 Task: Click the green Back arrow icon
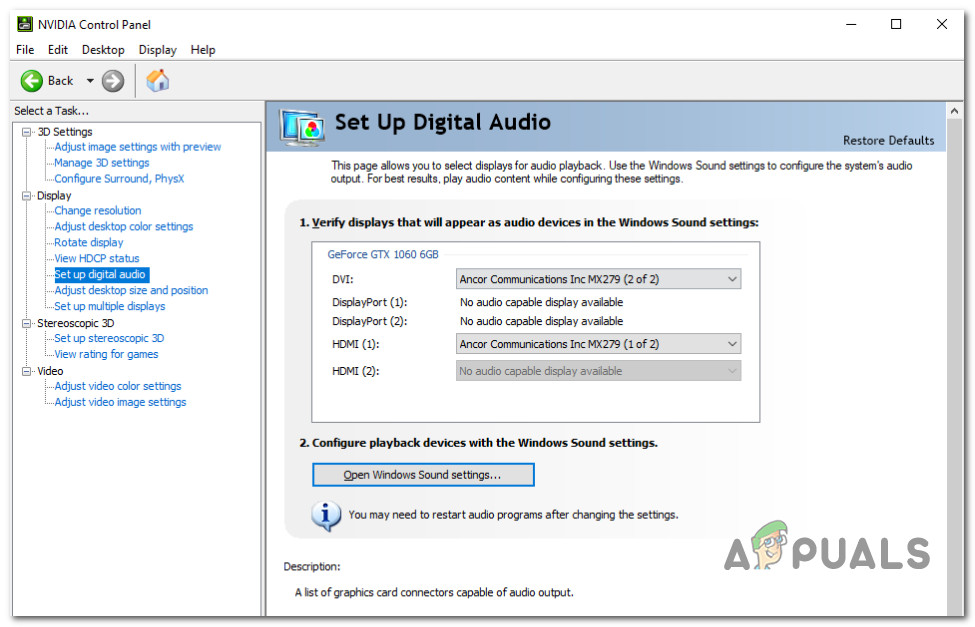[32, 81]
